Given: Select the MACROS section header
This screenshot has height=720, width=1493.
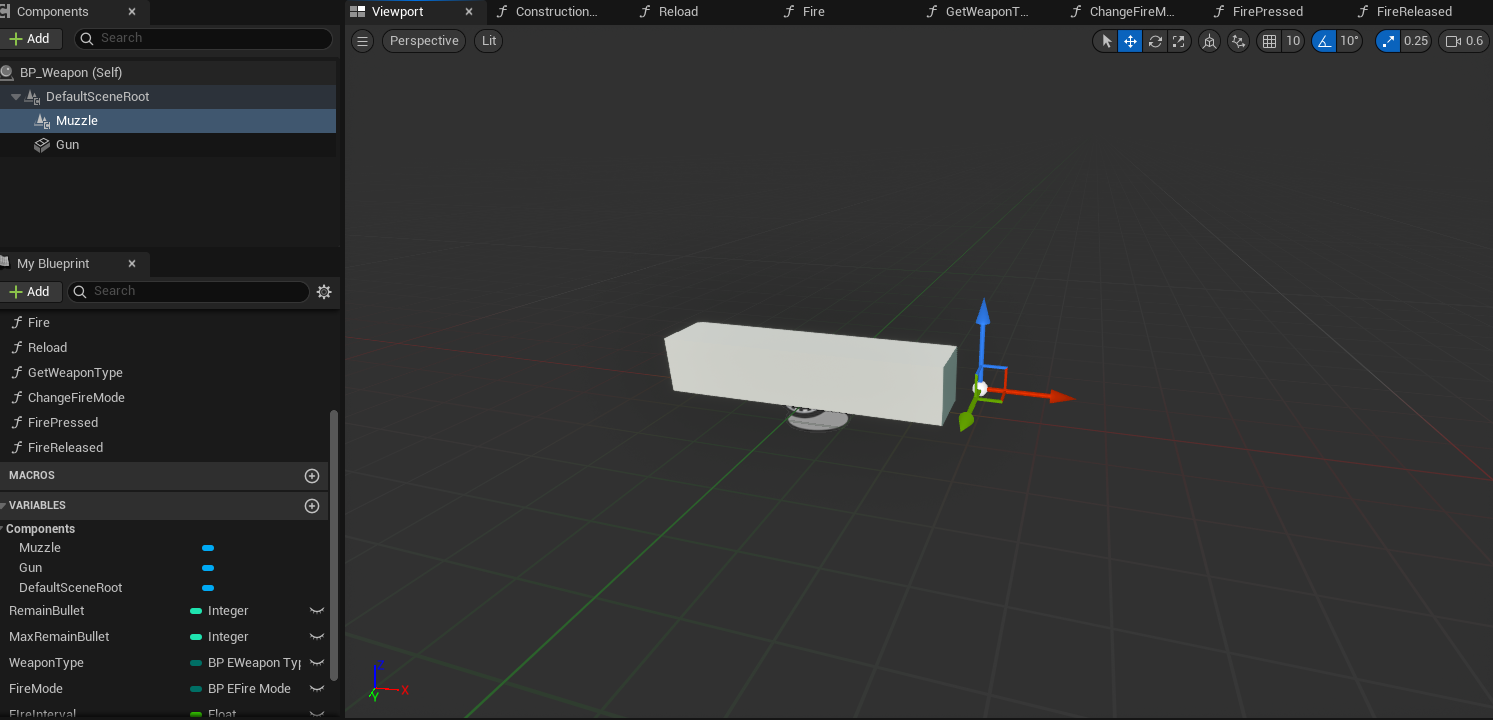Looking at the screenshot, I should [x=165, y=476].
